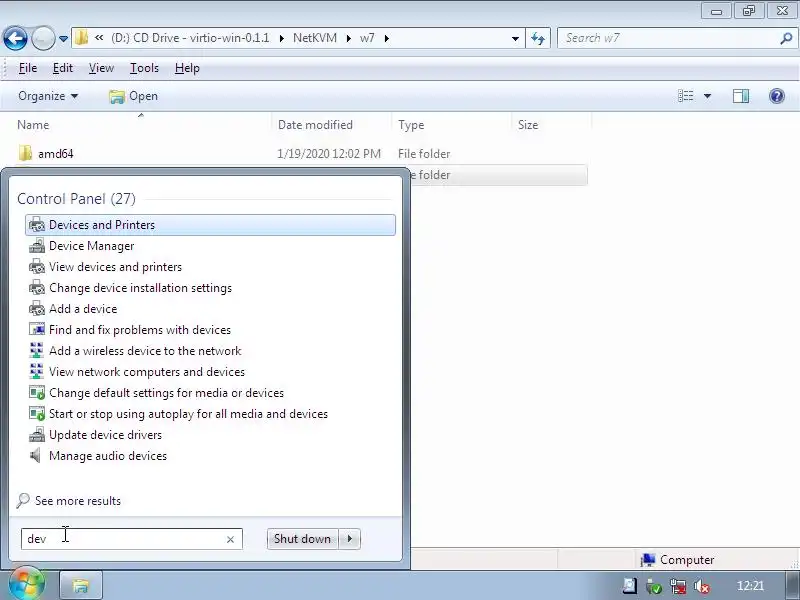Open Find and fix problems with devices
Viewport: 800px width, 600px height.
click(x=140, y=330)
